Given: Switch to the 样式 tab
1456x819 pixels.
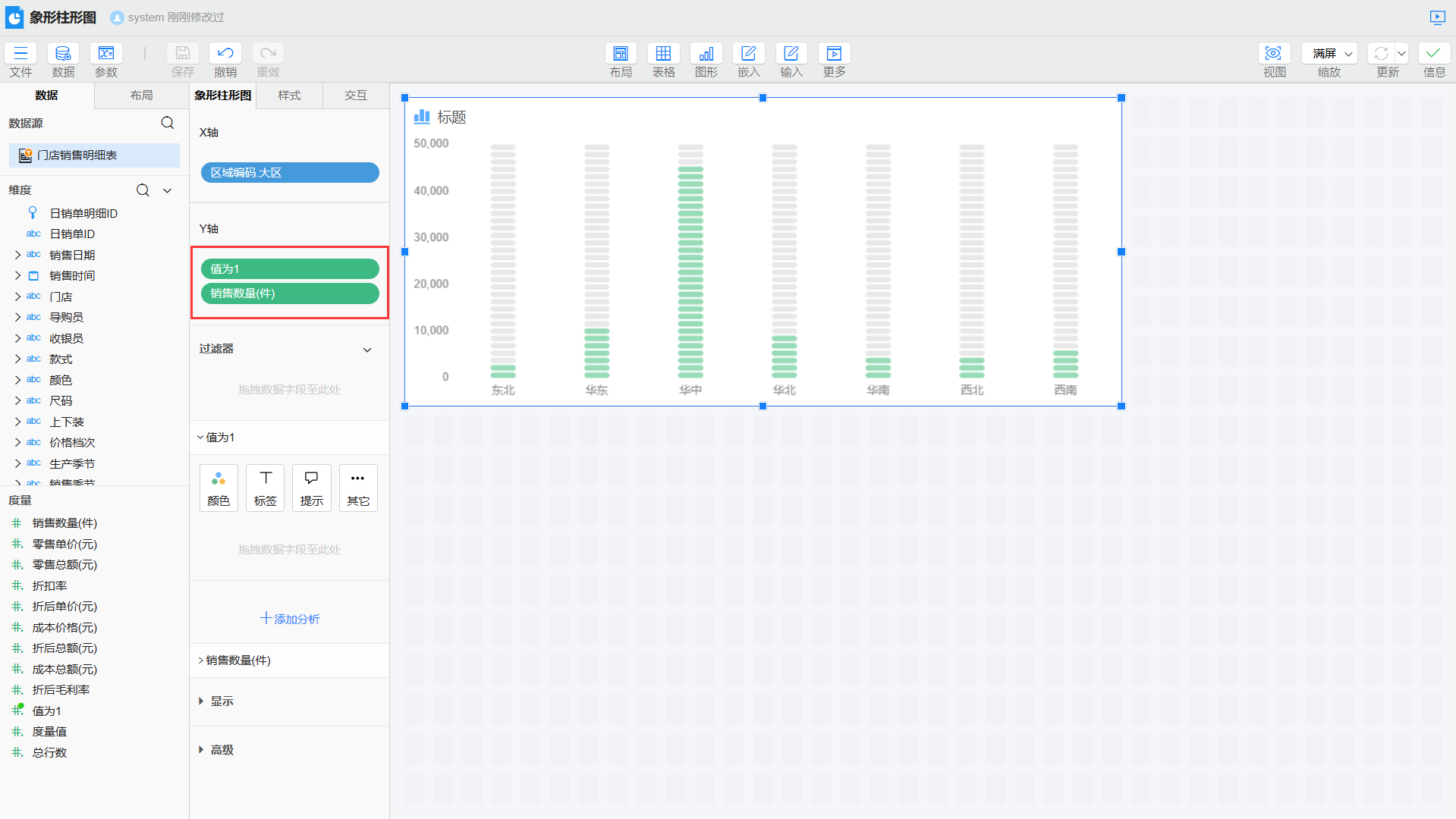Looking at the screenshot, I should tap(289, 96).
